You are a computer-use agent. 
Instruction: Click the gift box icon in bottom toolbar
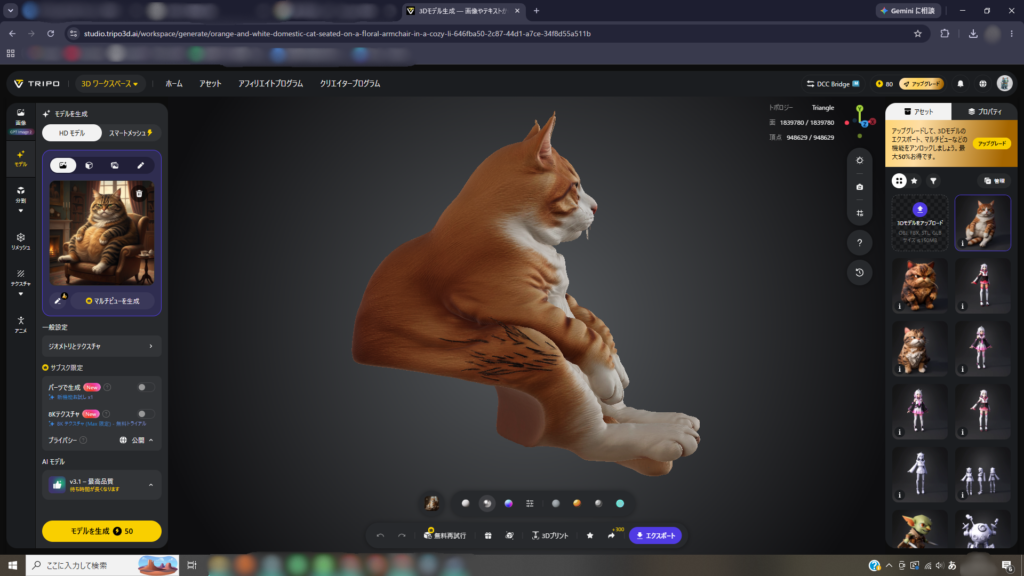(x=488, y=536)
